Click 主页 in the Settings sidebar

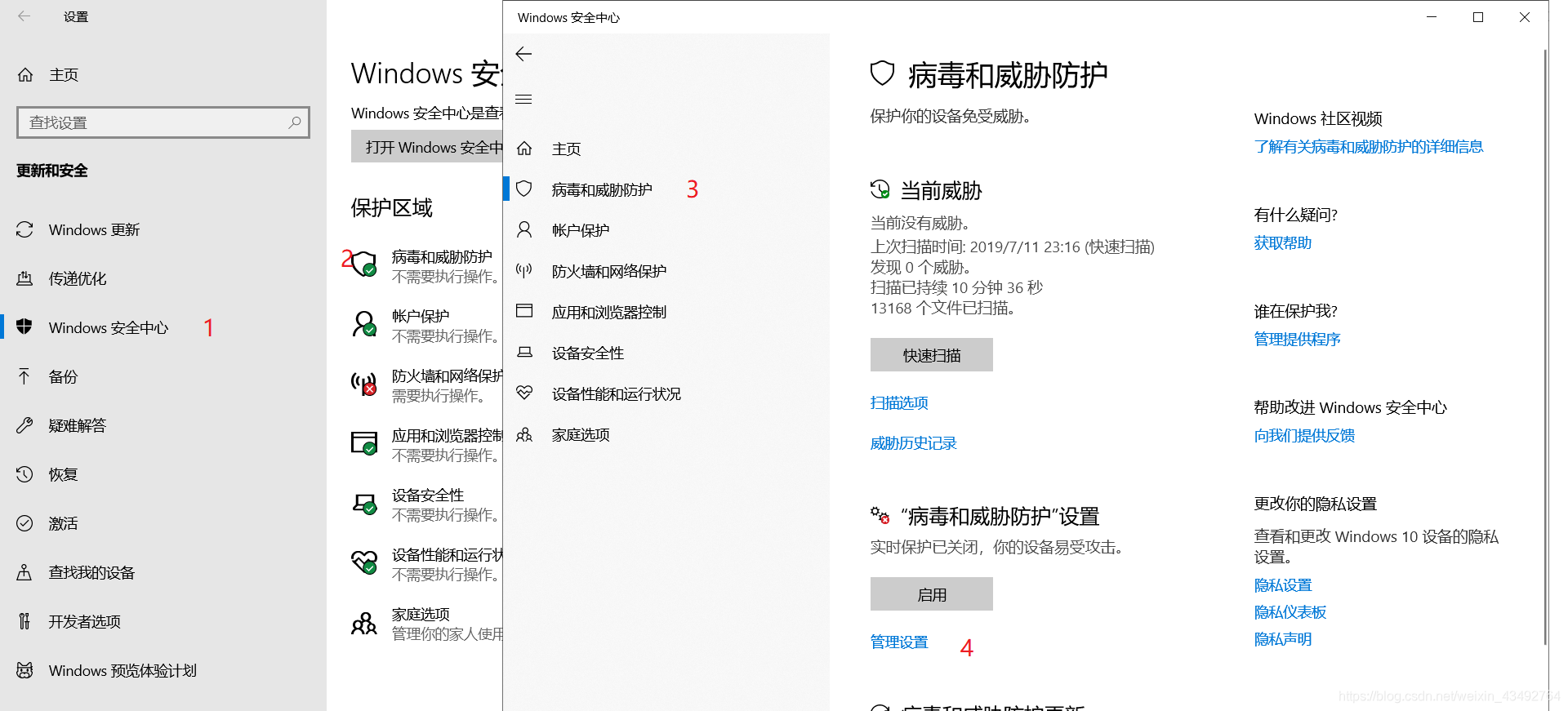click(64, 75)
